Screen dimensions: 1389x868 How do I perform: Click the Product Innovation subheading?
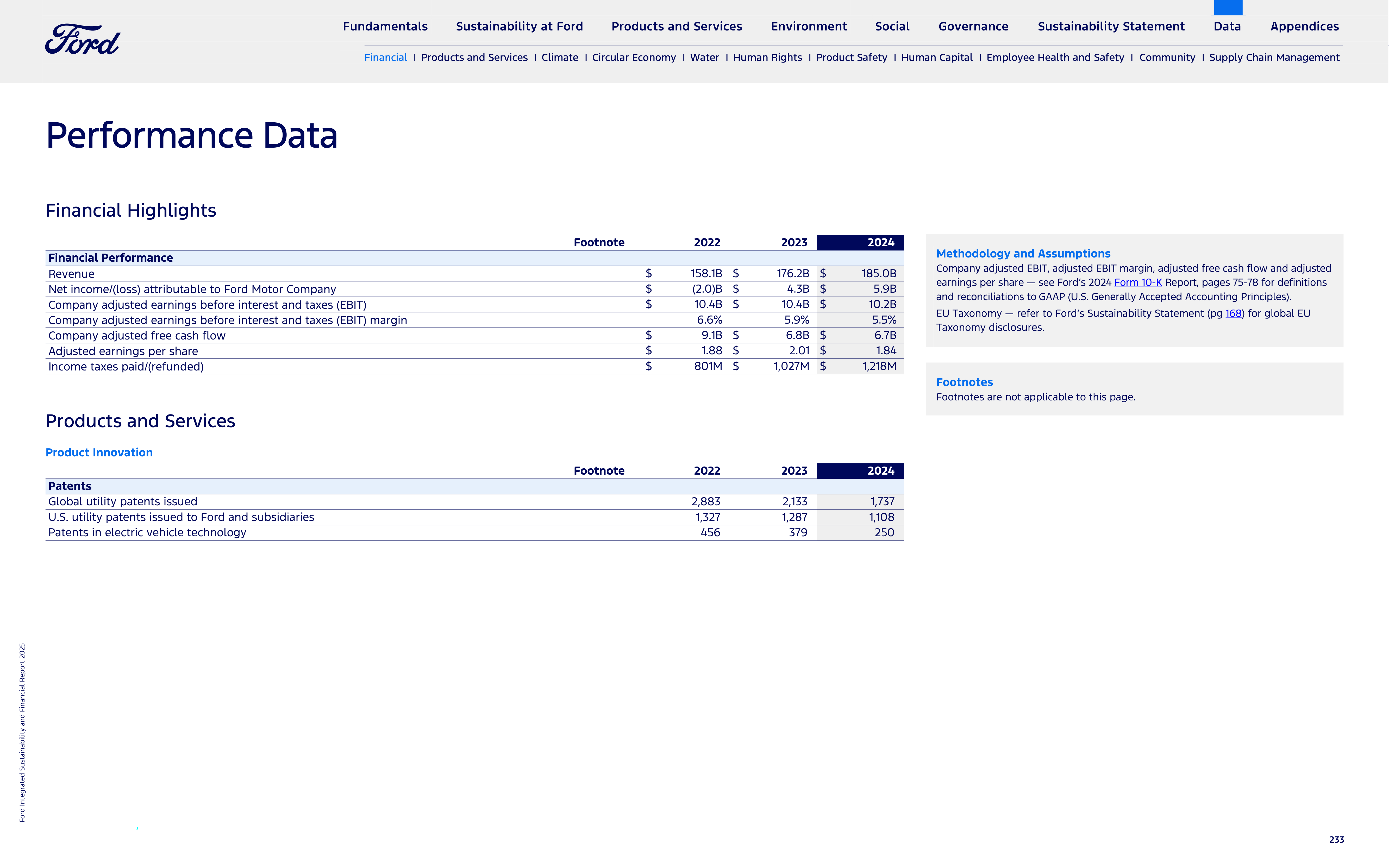pos(99,452)
